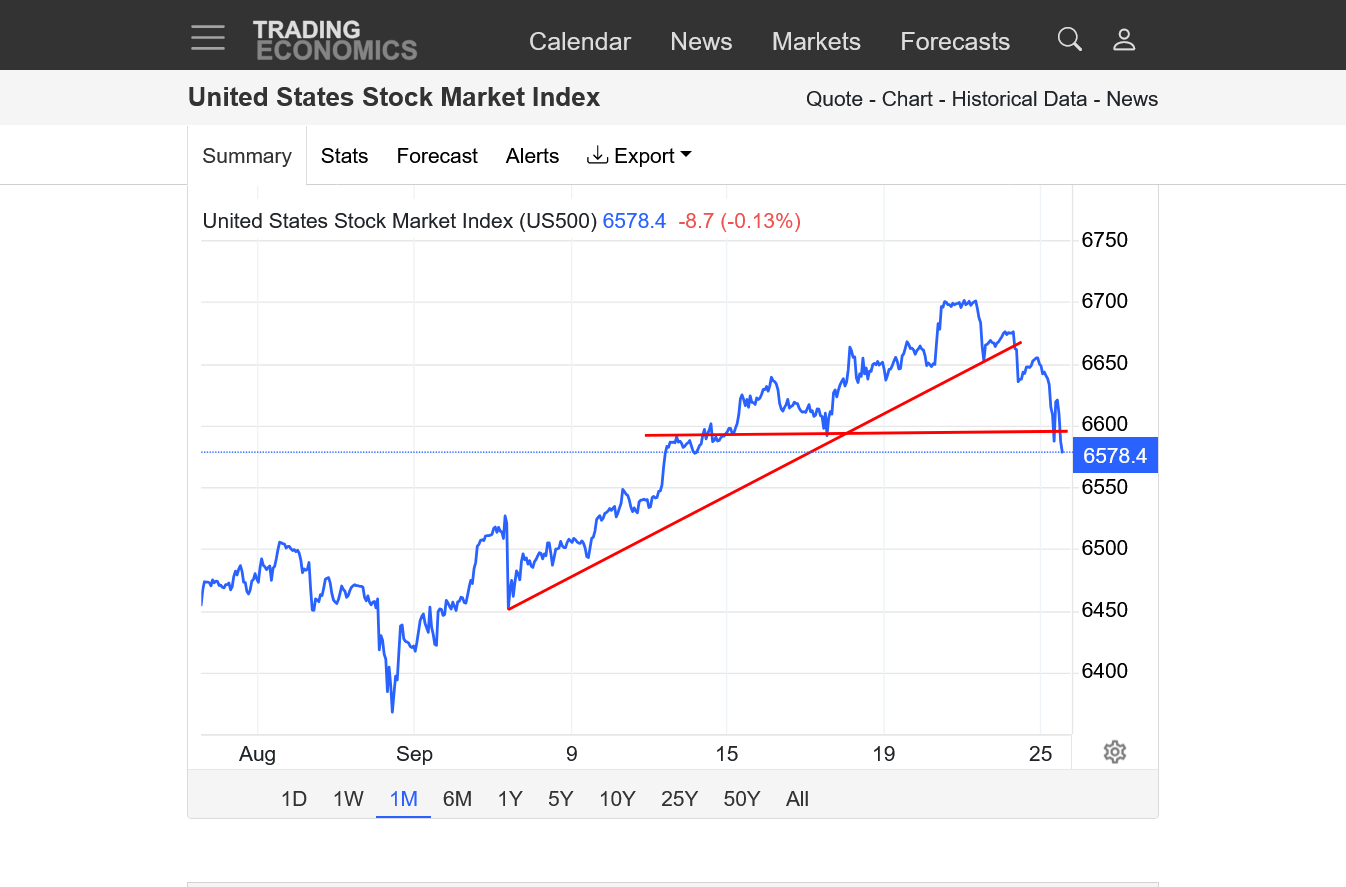This screenshot has height=887, width=1346.
Task: Switch to the Stats tab
Action: pyautogui.click(x=344, y=156)
